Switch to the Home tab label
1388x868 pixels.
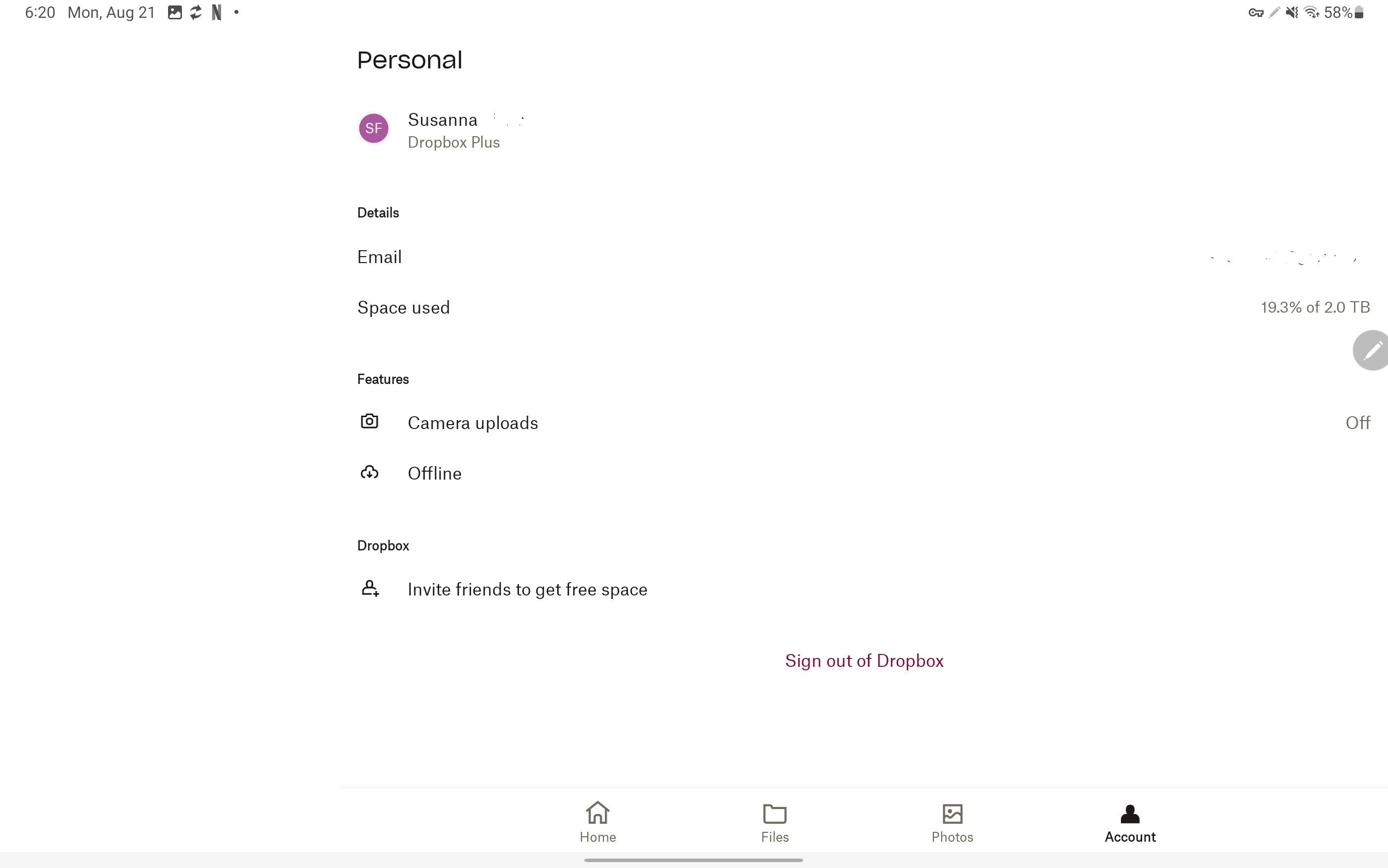tap(597, 837)
